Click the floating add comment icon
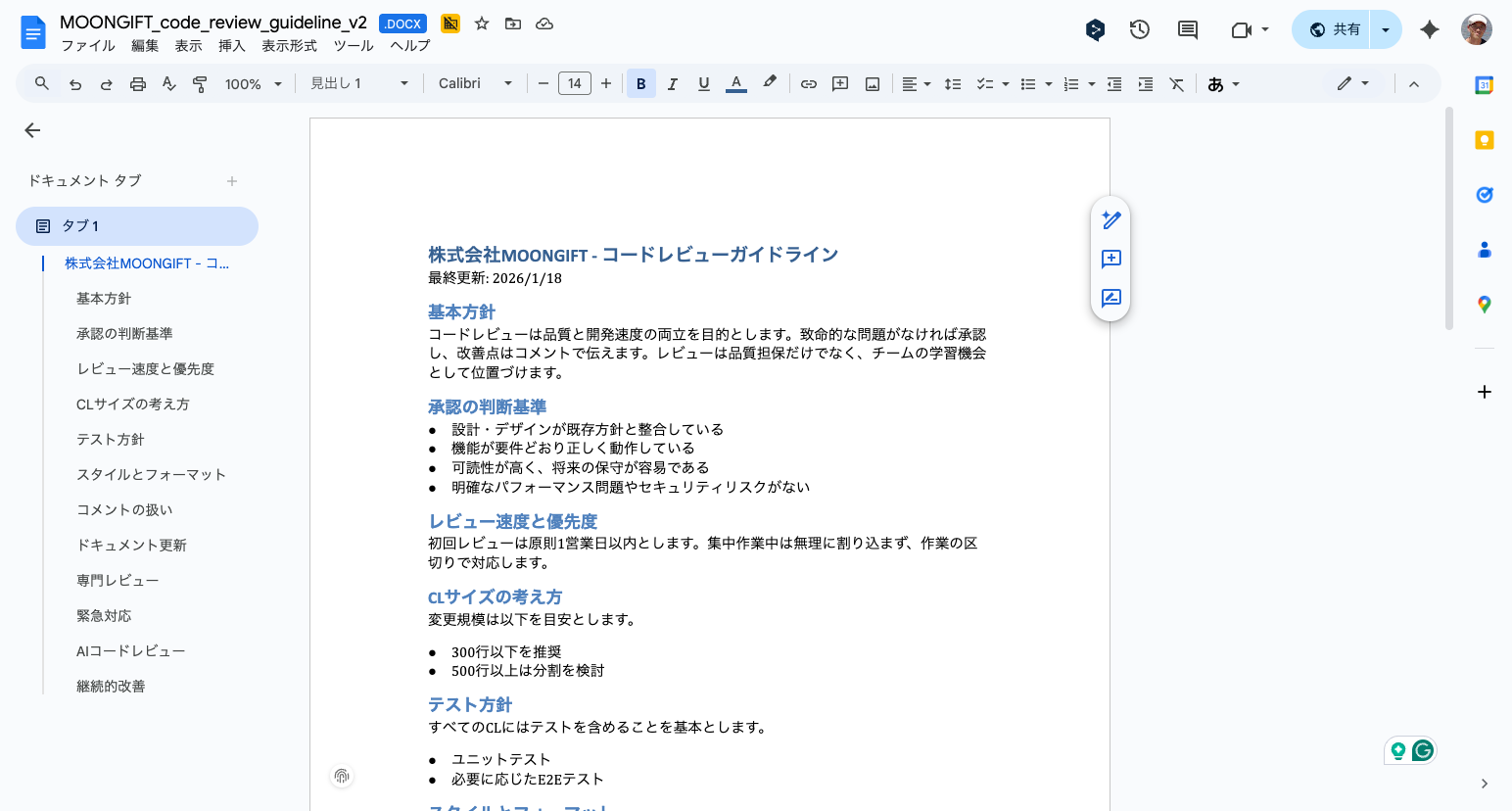Screen dimensions: 1512x811 (1110, 259)
